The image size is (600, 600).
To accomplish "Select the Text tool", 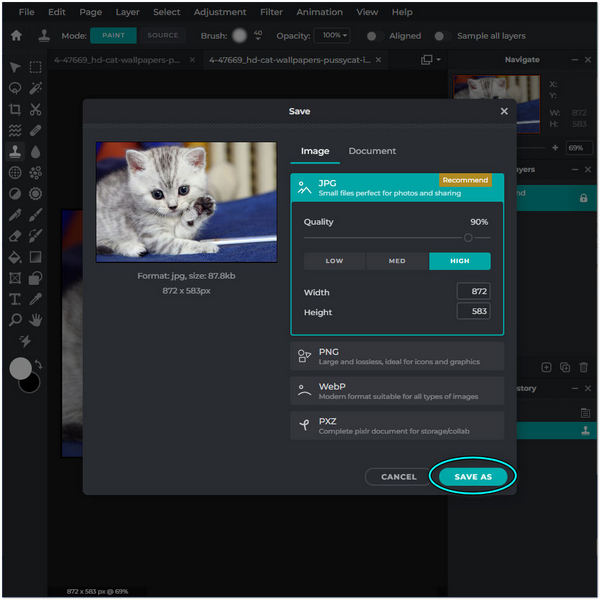I will point(15,299).
